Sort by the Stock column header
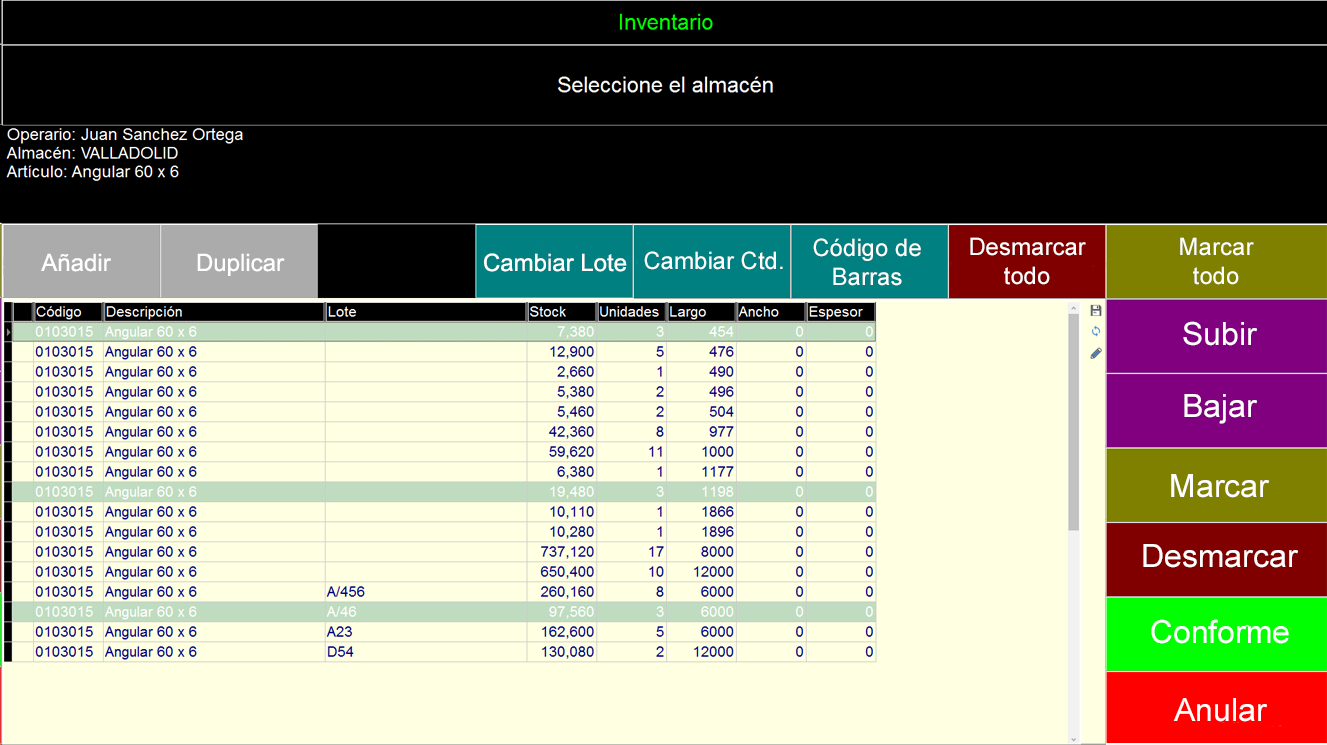 coord(561,312)
